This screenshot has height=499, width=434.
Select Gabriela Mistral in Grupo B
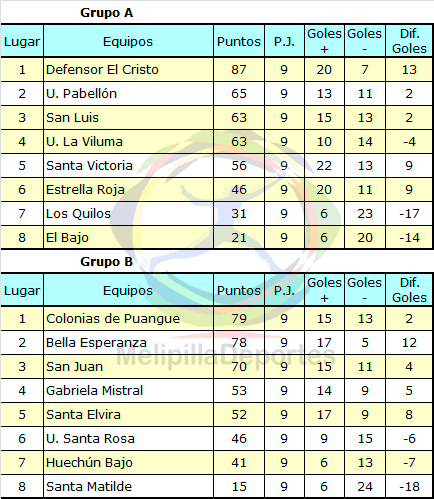click(x=128, y=391)
